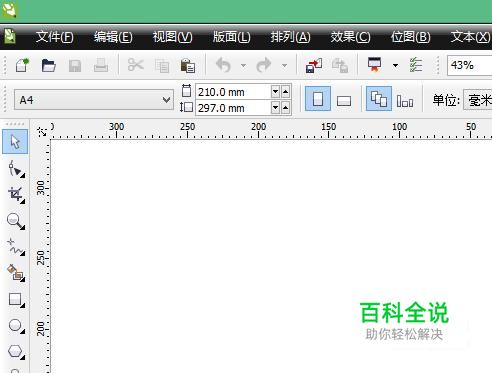The image size is (492, 373).
Task: Open the 排列(A) menu
Action: coord(290,36)
